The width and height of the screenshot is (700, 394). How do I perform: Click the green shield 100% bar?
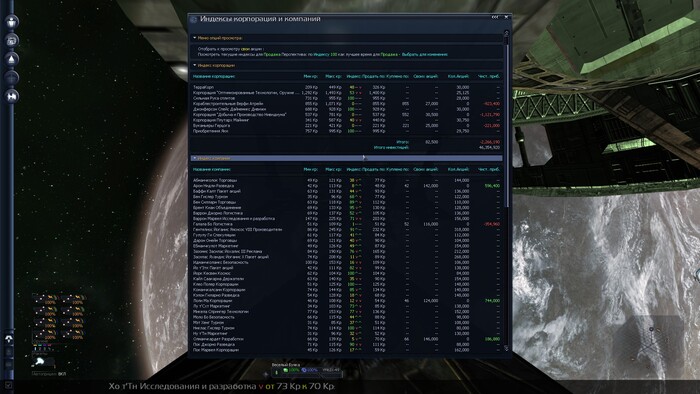point(292,370)
